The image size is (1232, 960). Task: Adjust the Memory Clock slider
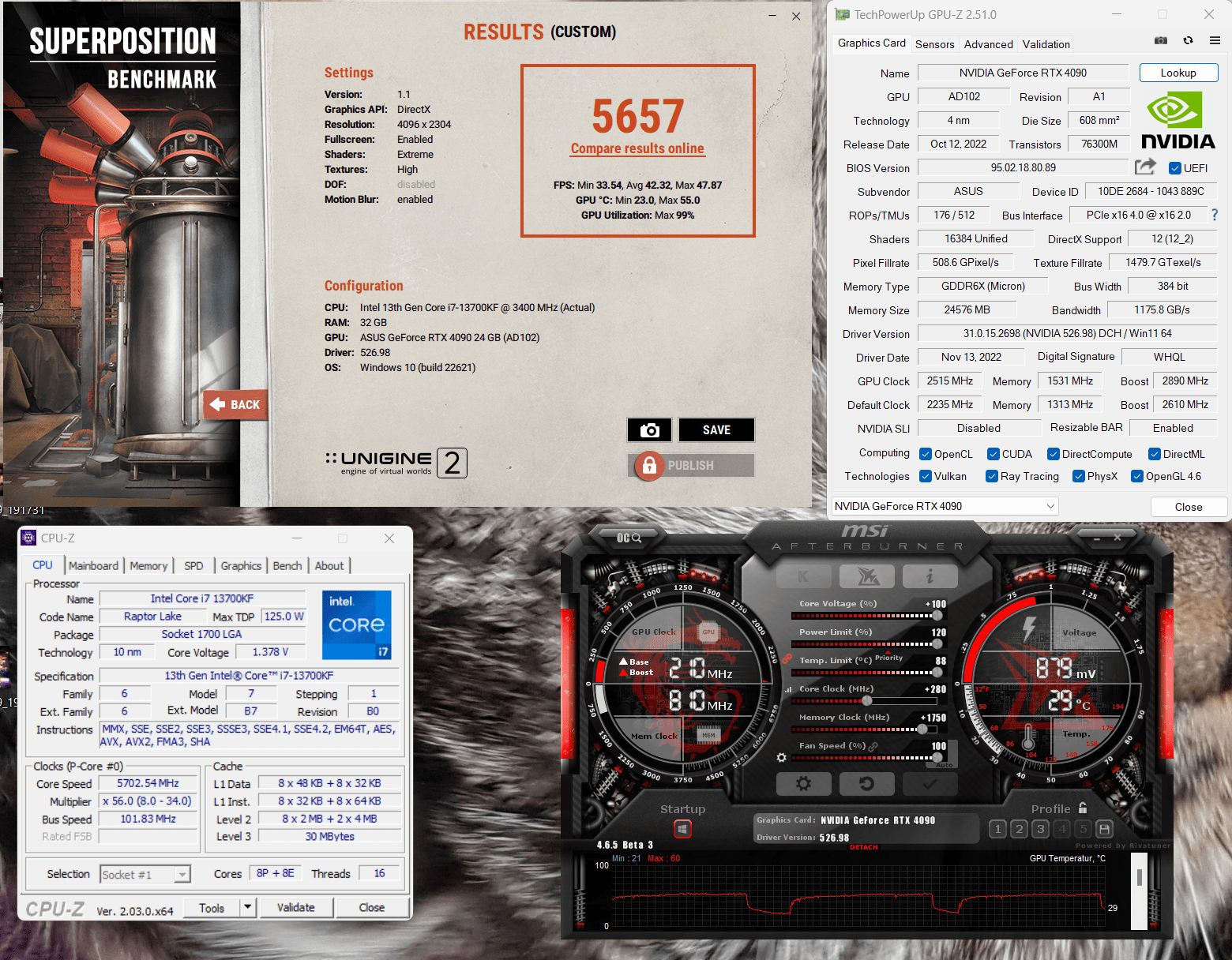click(x=864, y=729)
